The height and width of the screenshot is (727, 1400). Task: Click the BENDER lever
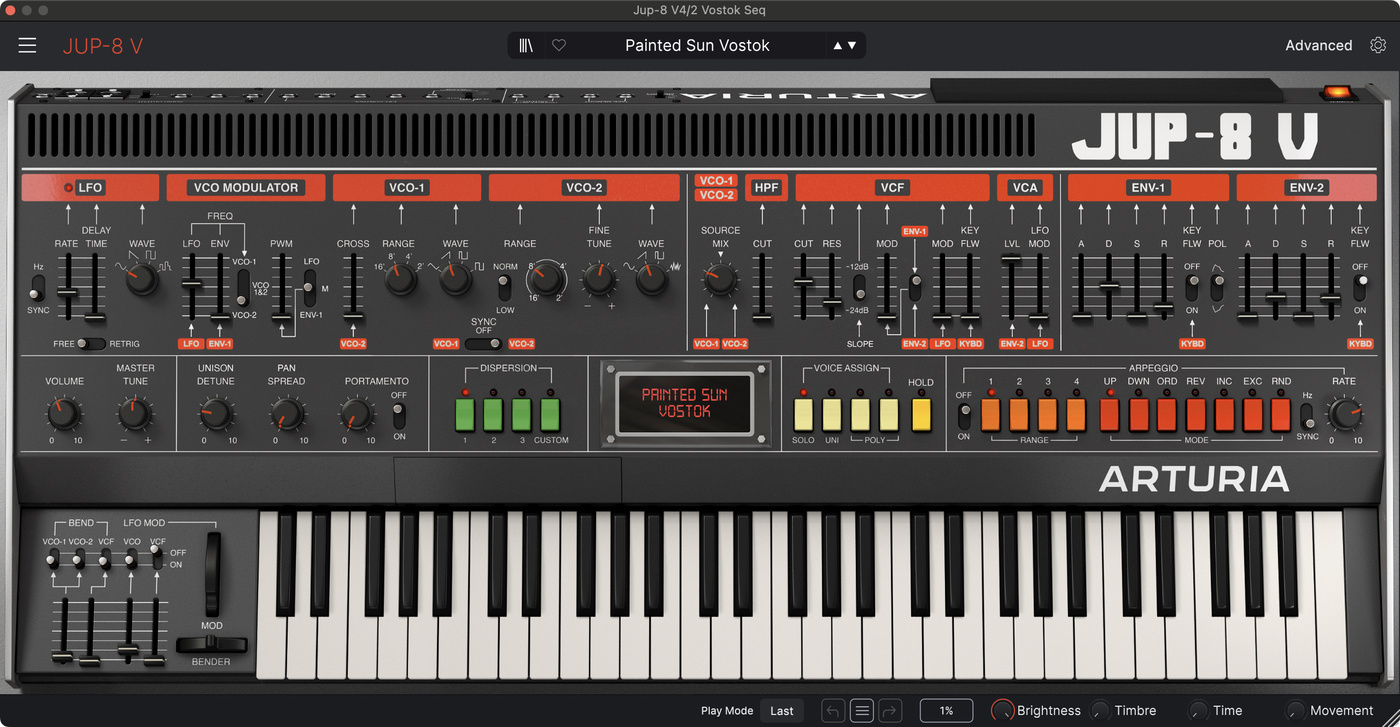[x=211, y=645]
